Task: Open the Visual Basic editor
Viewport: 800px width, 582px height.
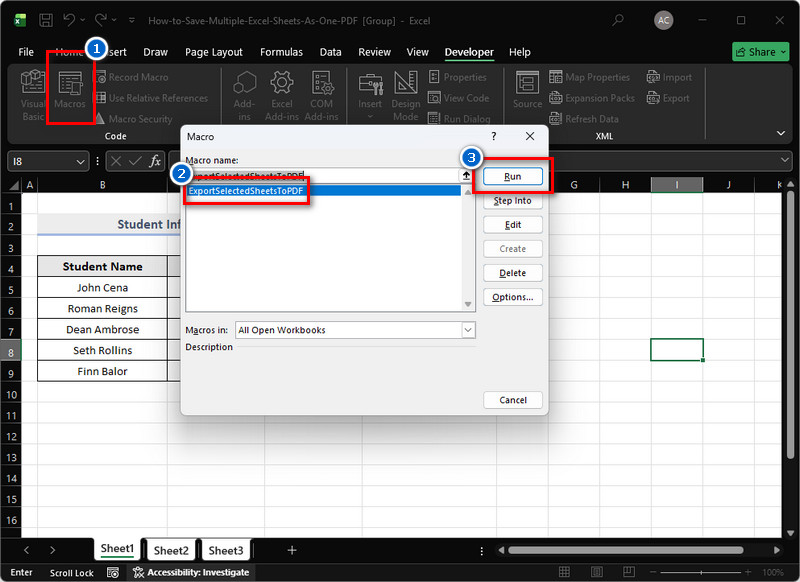Action: (x=33, y=95)
